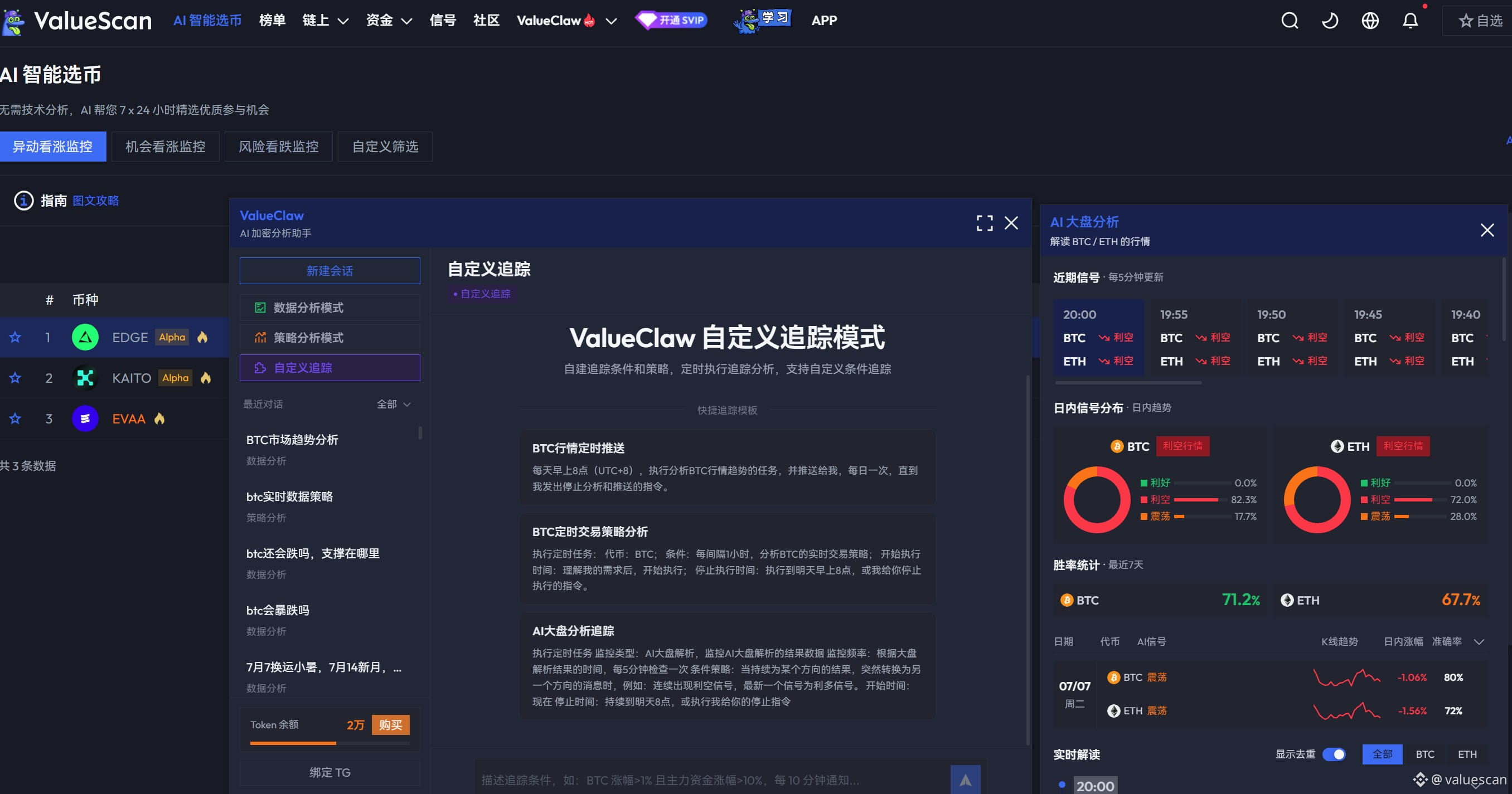The width and height of the screenshot is (1512, 794).
Task: Star EVAA to add to watchlist
Action: [x=15, y=418]
